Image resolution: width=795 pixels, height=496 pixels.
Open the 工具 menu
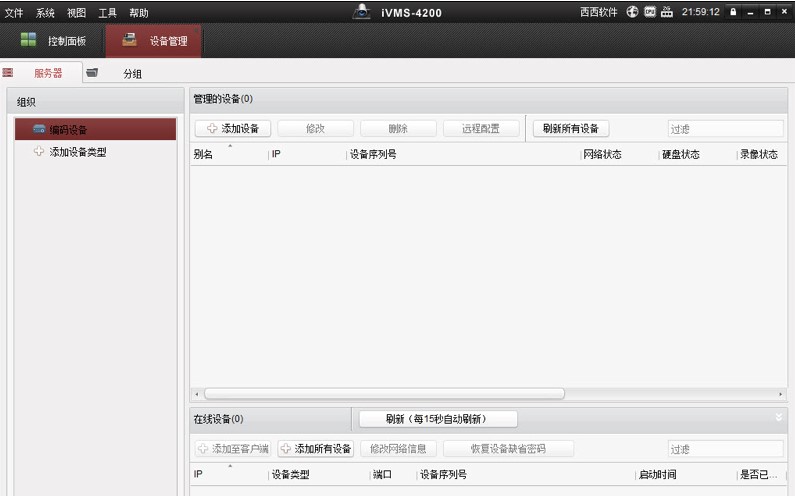[107, 13]
